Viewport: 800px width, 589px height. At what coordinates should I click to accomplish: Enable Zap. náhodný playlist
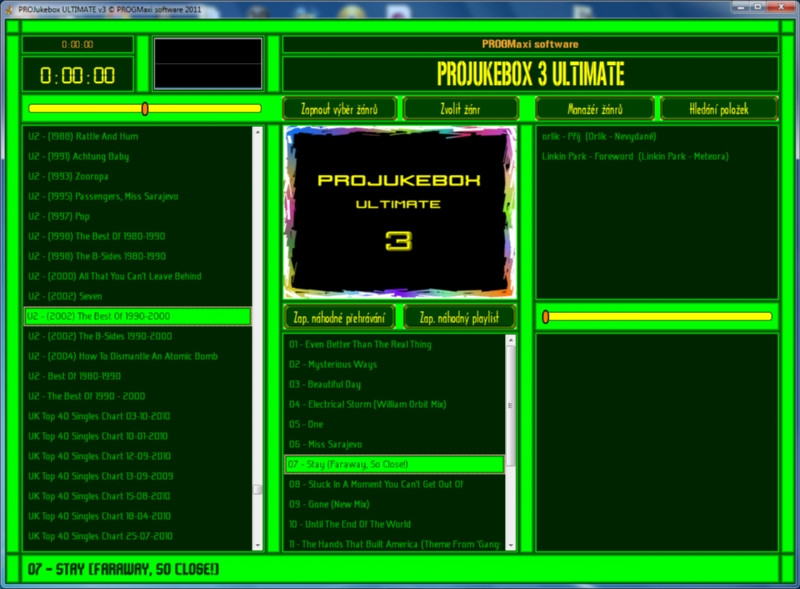point(459,317)
